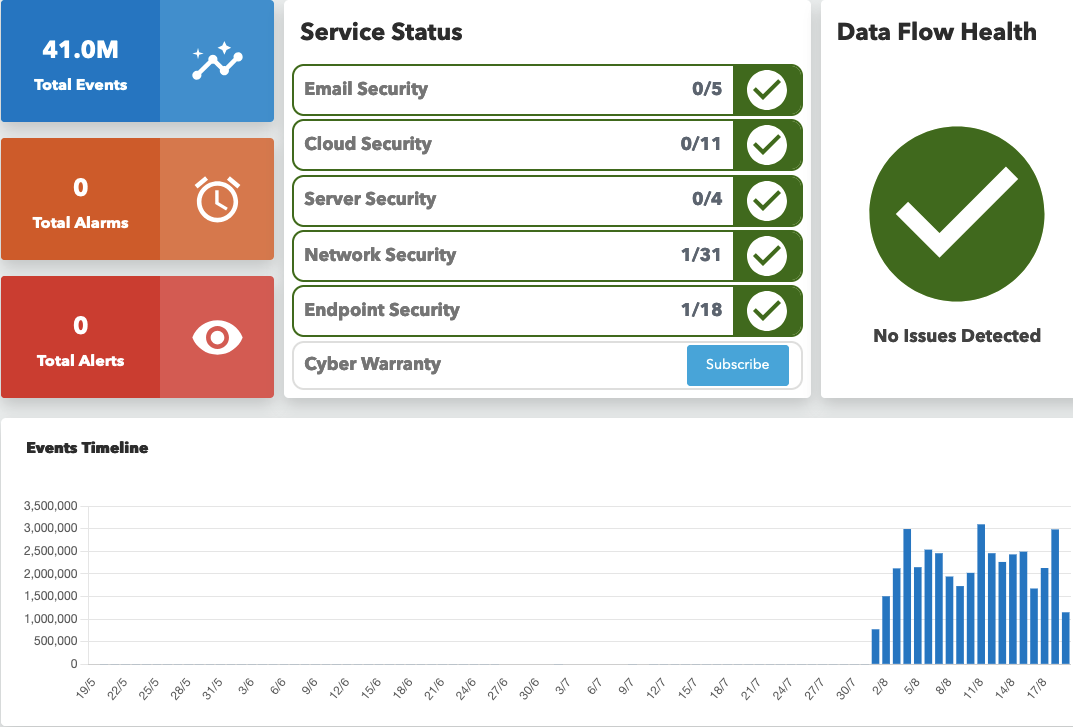The height and width of the screenshot is (727, 1073).
Task: Click the Data Flow Health heading
Action: [x=937, y=31]
